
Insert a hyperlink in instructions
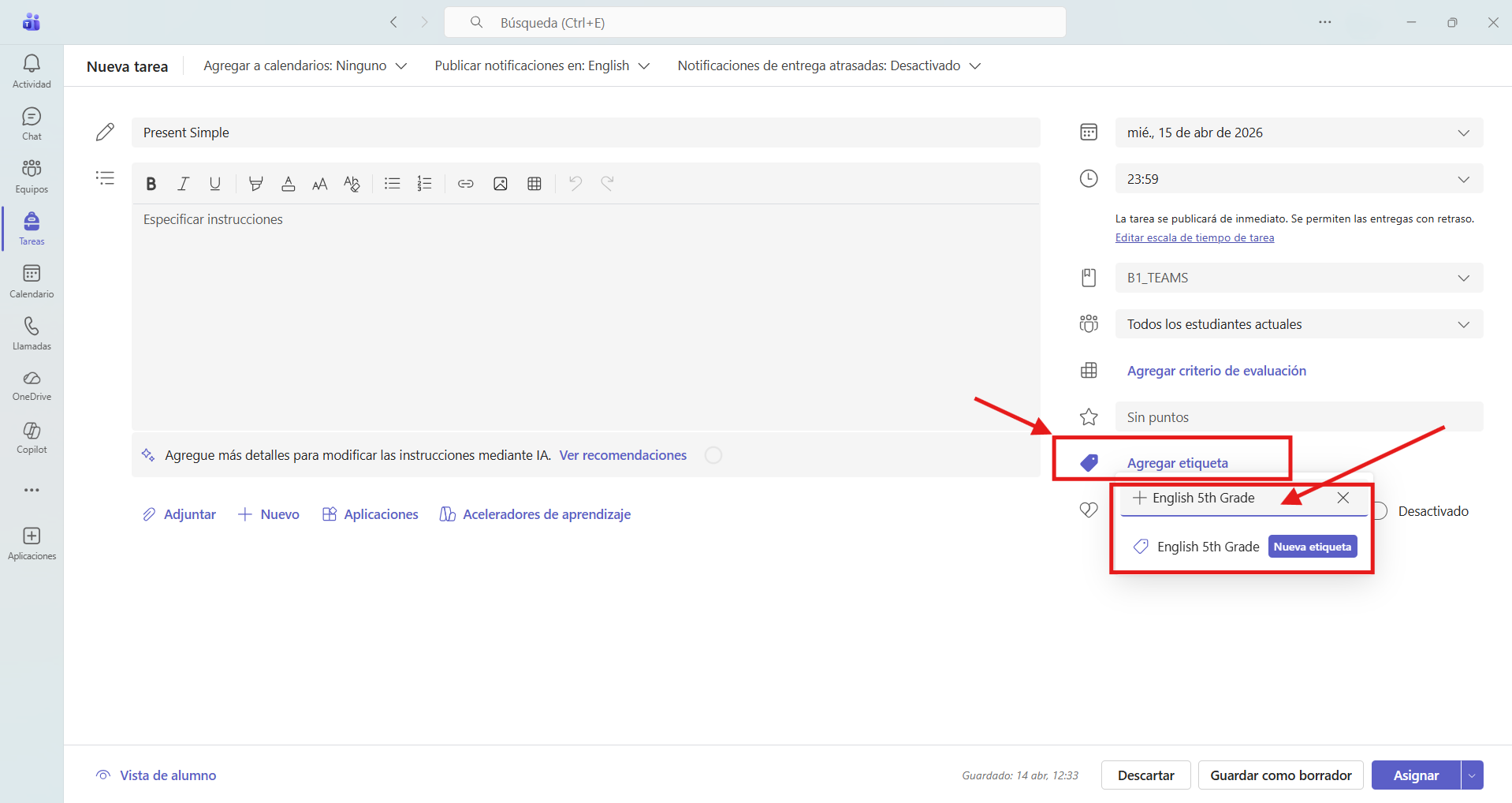point(466,184)
